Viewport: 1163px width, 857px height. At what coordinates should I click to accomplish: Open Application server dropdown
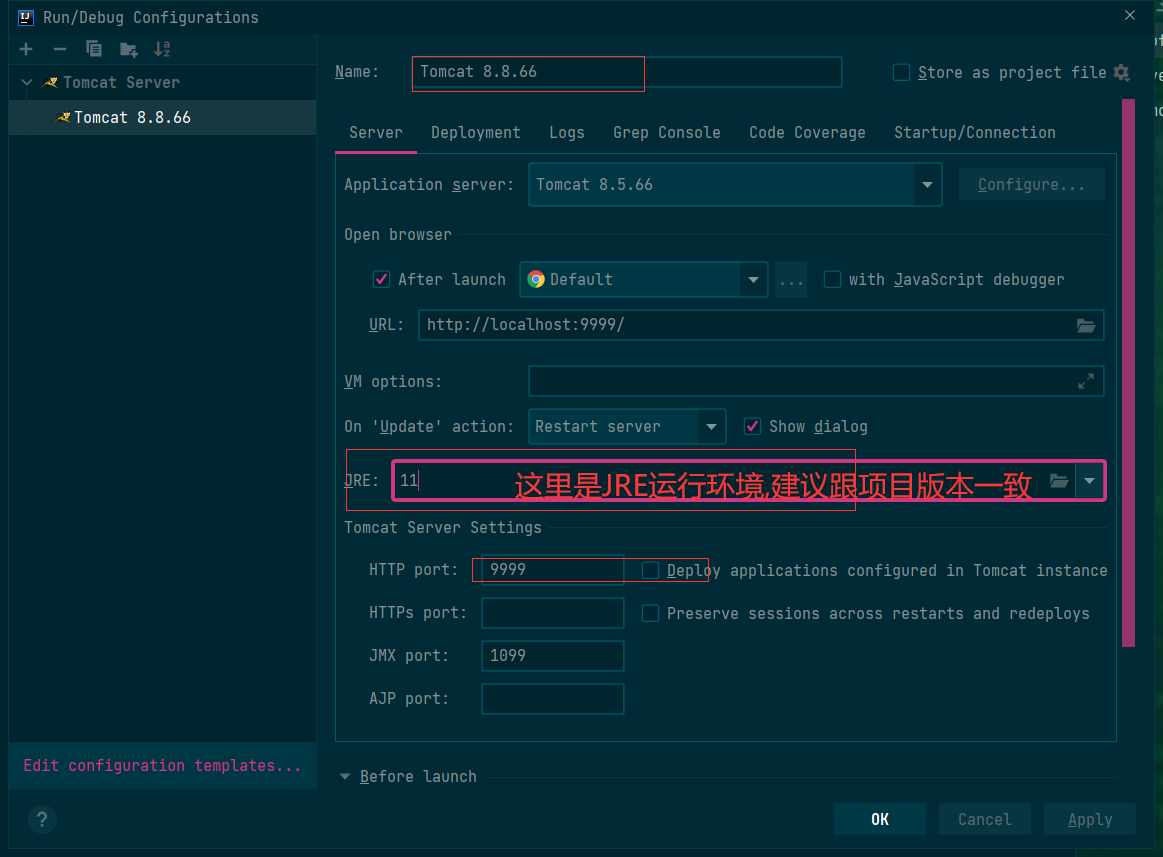tap(927, 185)
